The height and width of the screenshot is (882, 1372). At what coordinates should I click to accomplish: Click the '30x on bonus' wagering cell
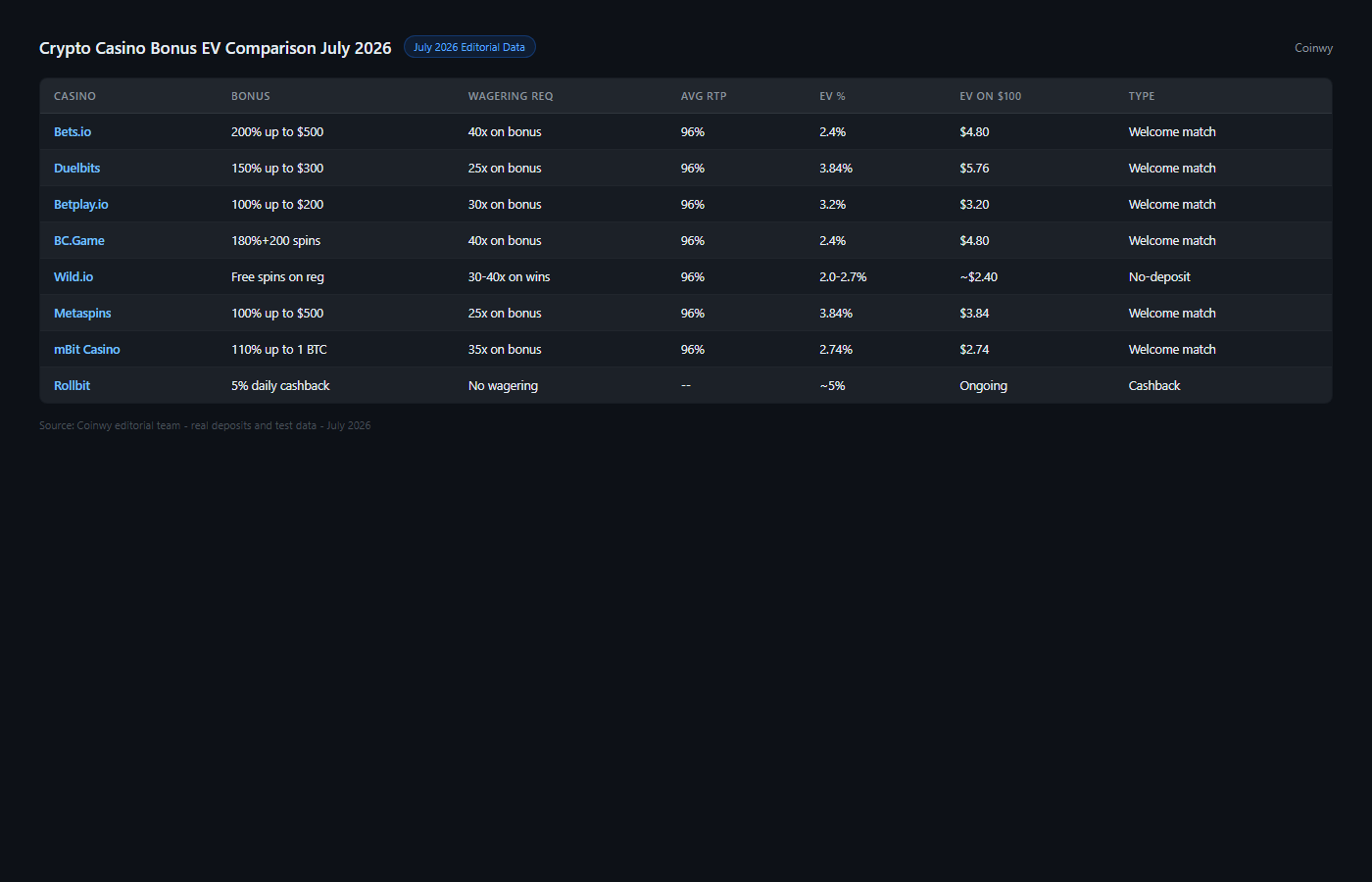pyautogui.click(x=505, y=205)
